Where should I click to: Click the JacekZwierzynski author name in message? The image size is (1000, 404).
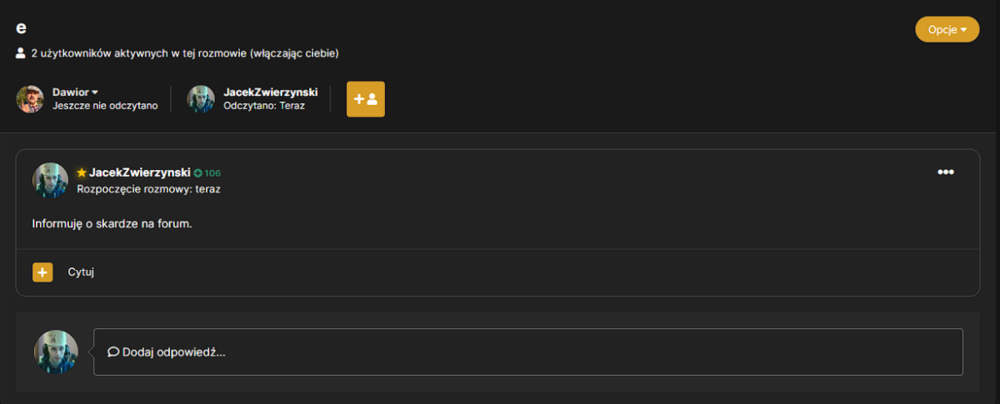coord(140,172)
